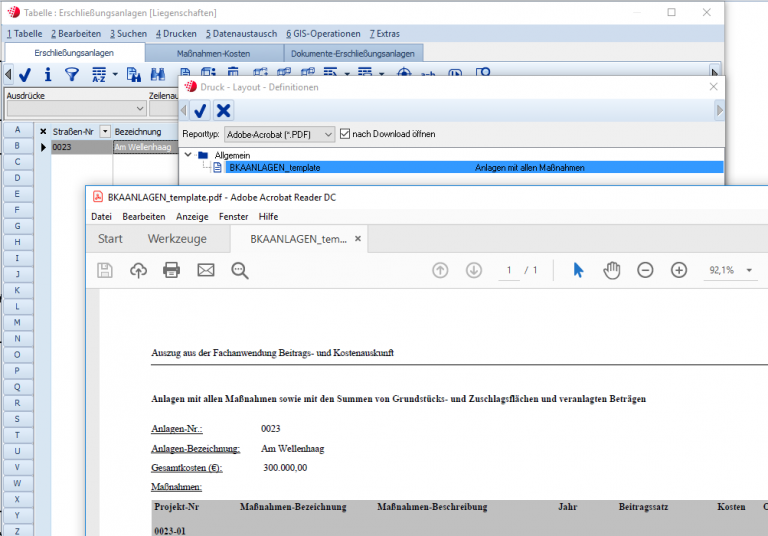Jump to letter W in alphabet index

pyautogui.click(x=18, y=483)
